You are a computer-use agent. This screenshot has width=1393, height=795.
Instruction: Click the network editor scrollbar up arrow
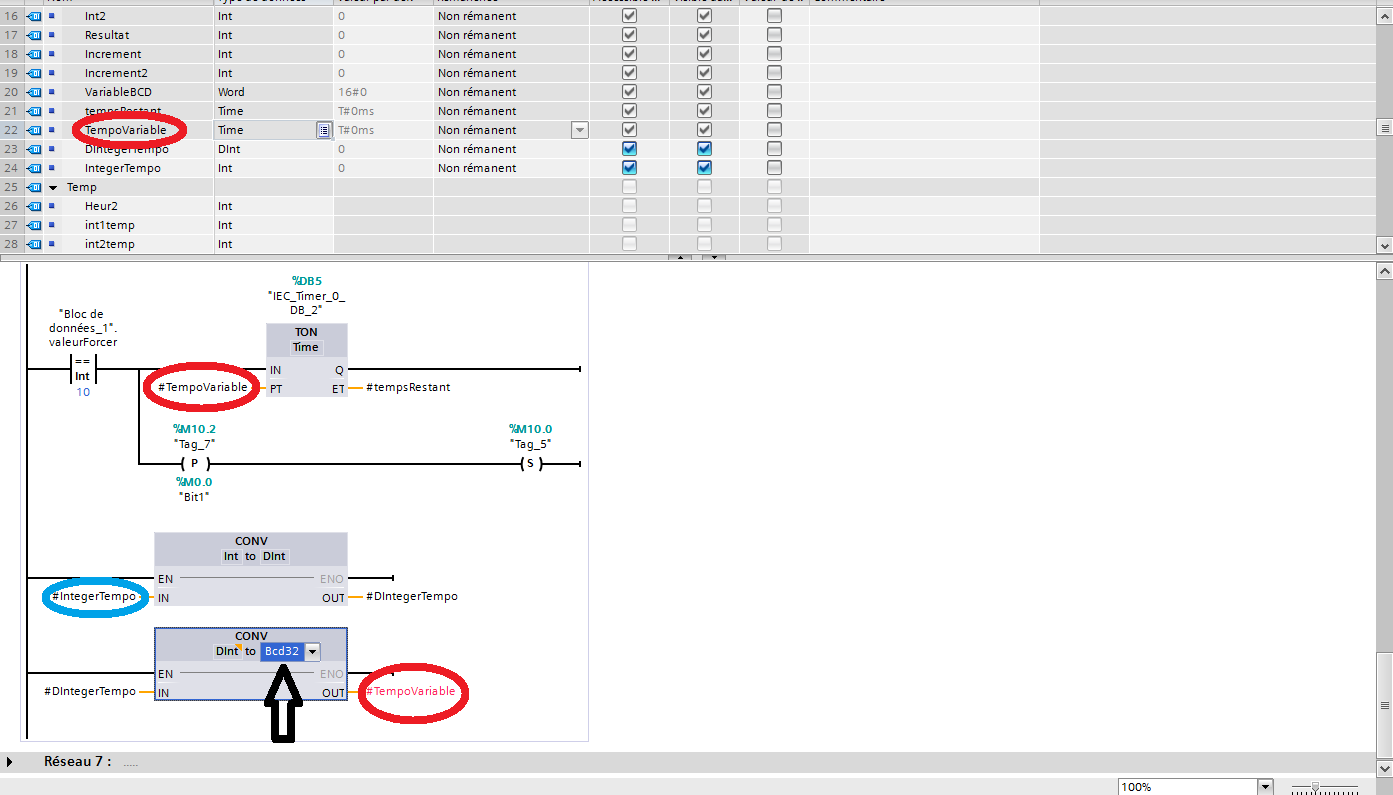(1384, 271)
